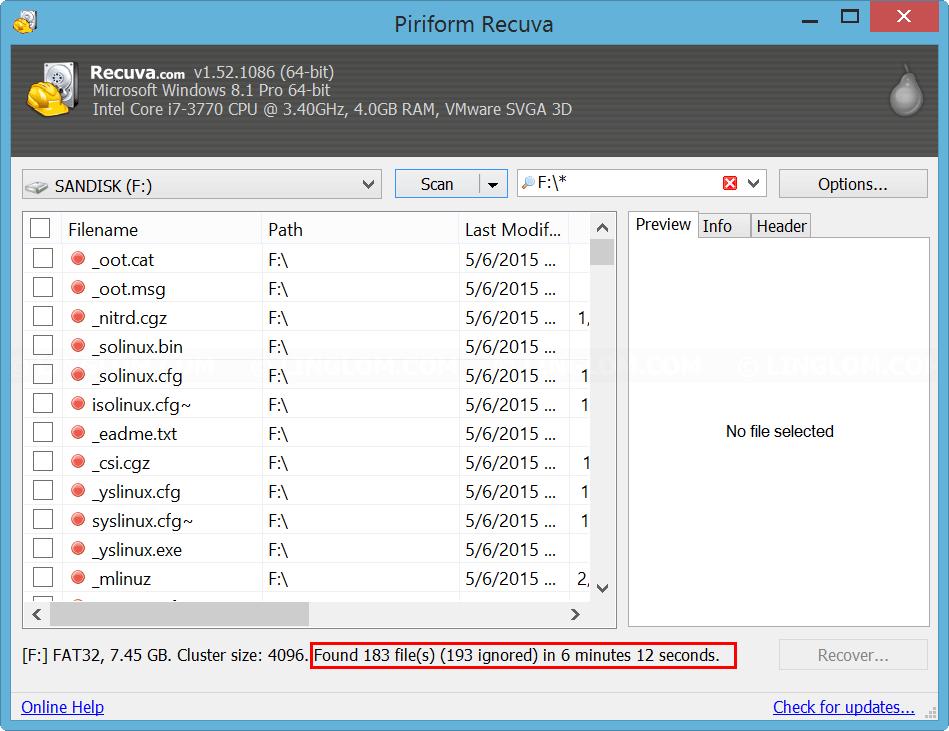The height and width of the screenshot is (731, 949).
Task: Toggle the select-all checkbox in header
Action: tap(40, 228)
